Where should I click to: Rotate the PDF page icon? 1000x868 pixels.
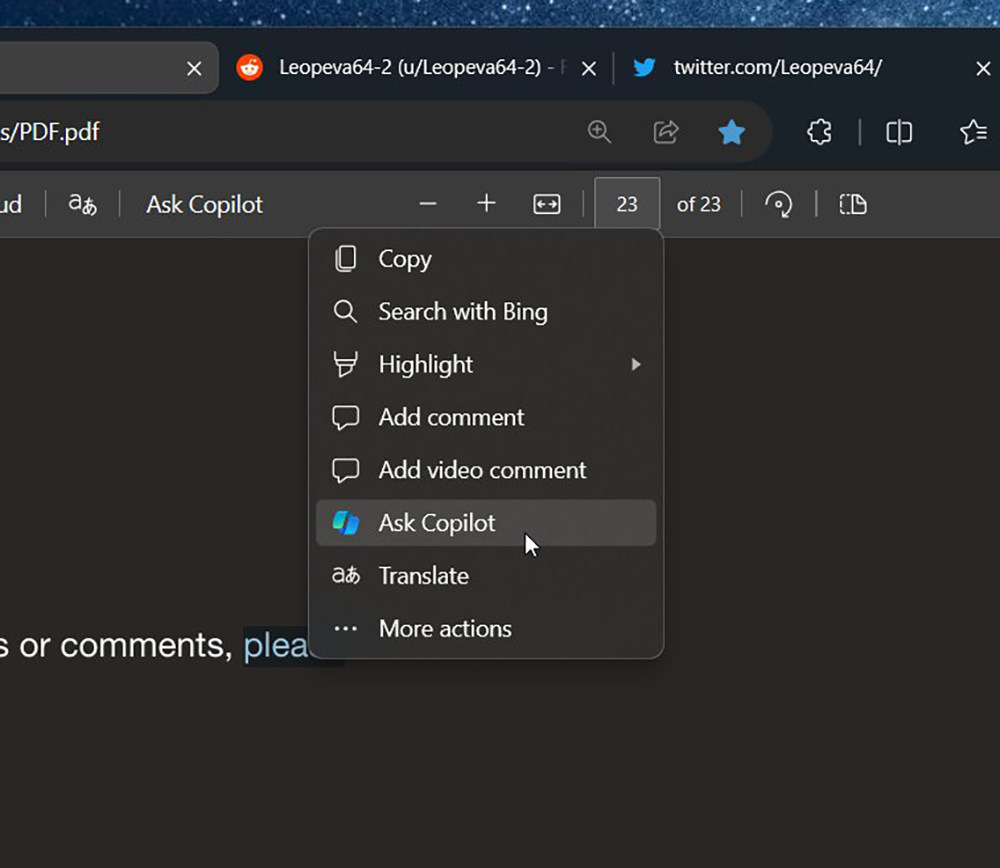point(778,204)
